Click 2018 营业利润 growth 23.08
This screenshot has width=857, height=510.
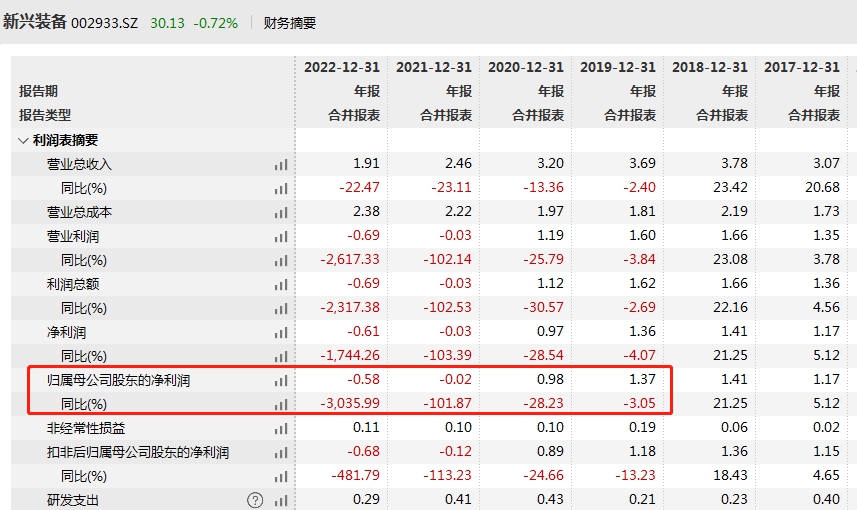click(730, 260)
